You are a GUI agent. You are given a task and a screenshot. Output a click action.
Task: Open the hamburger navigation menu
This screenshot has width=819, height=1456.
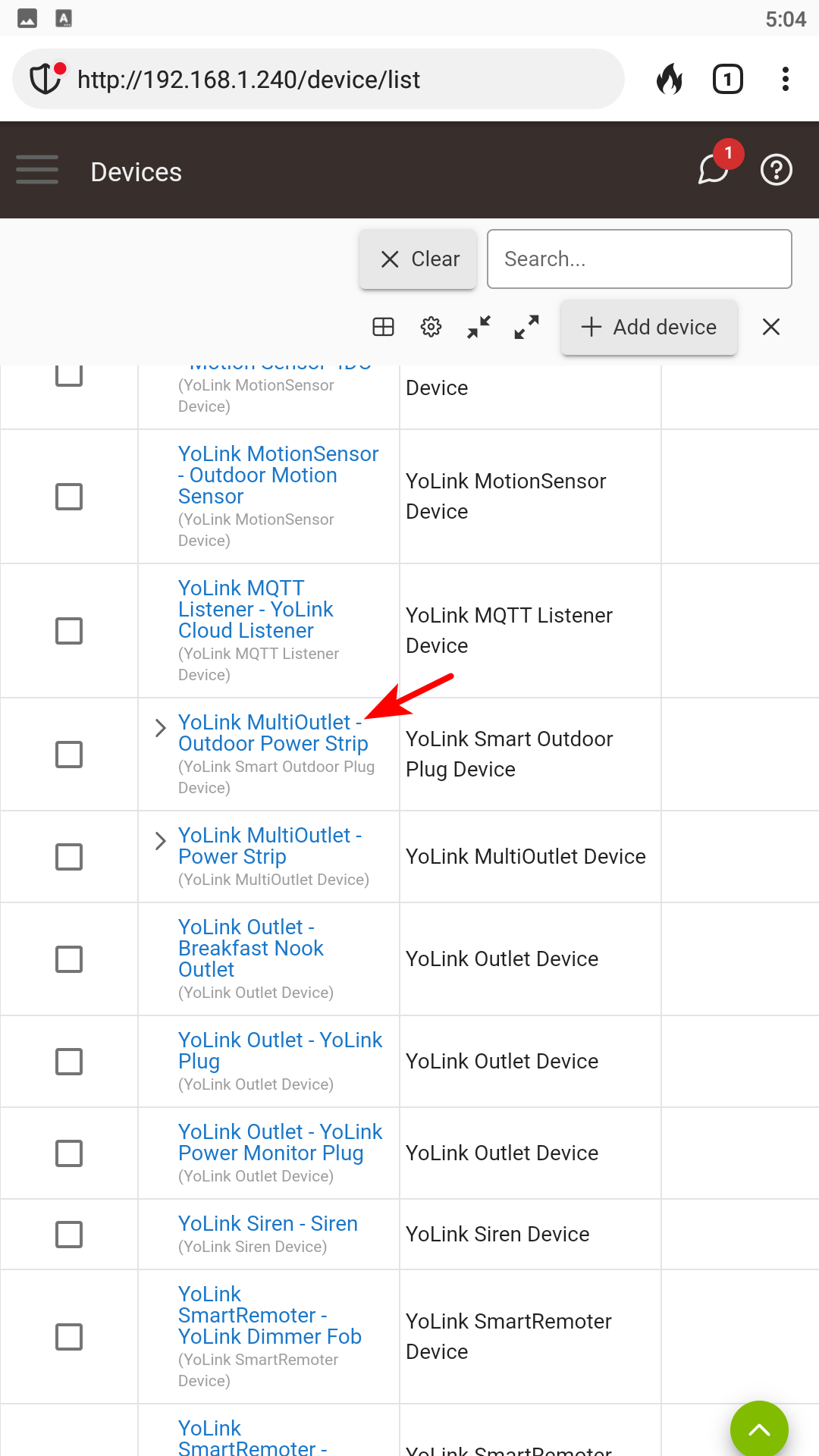point(37,170)
